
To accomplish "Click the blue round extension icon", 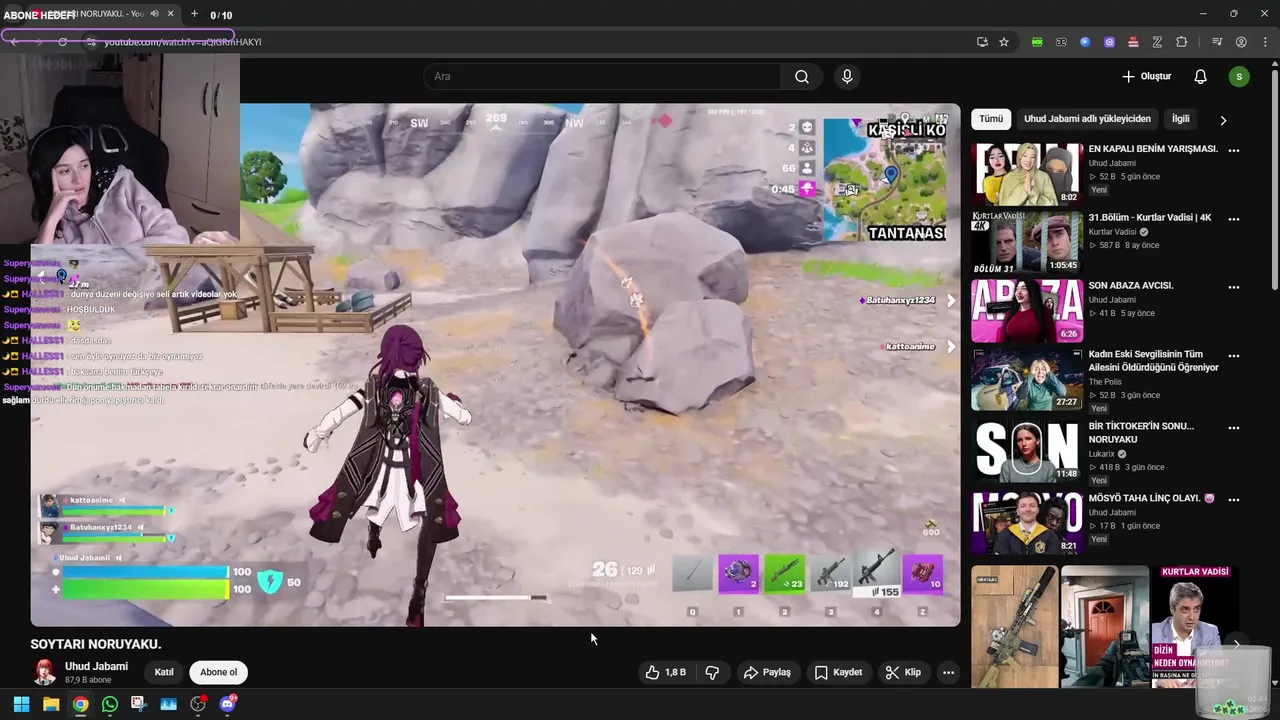I will click(1085, 42).
